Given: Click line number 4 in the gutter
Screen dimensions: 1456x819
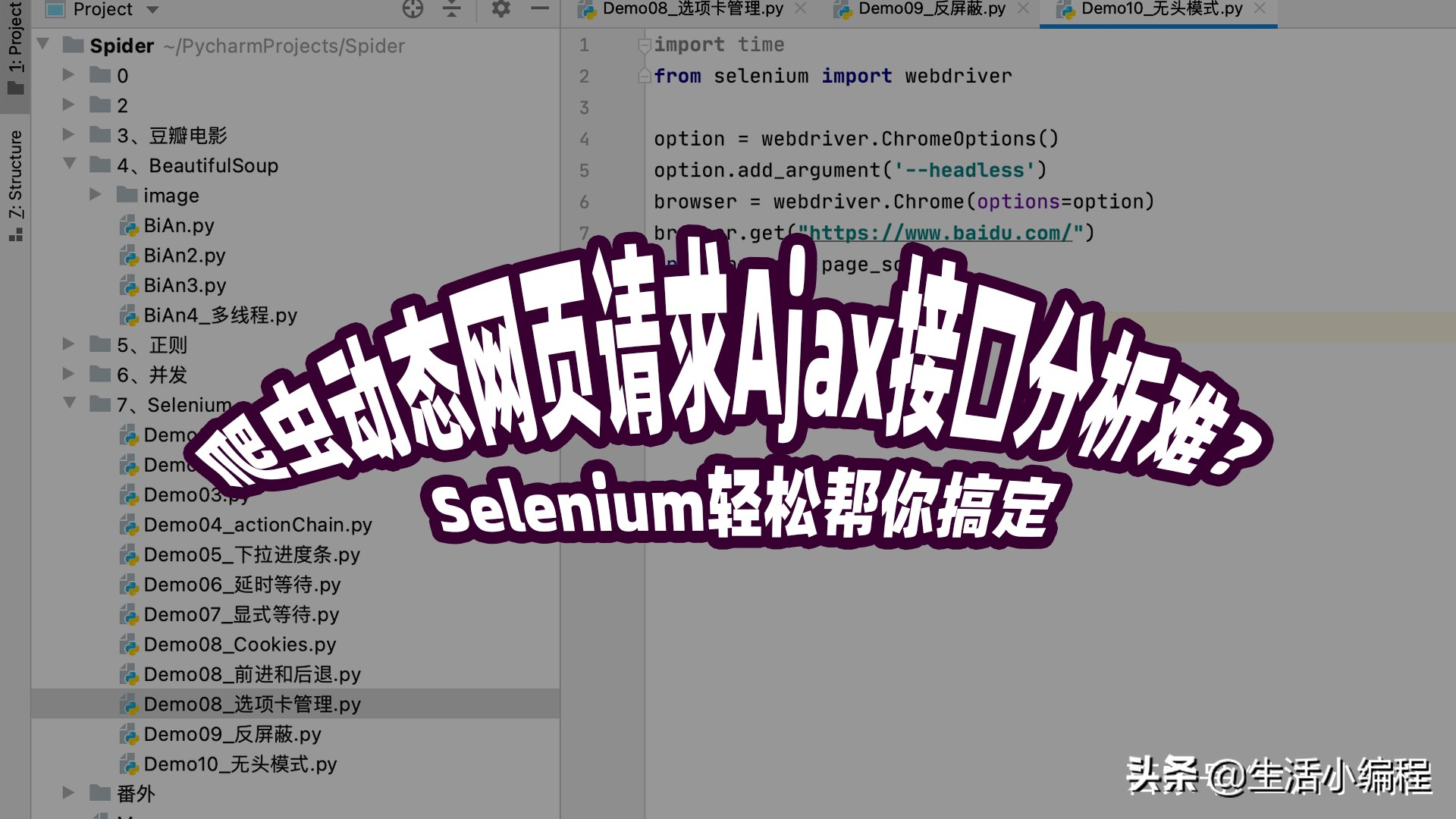Looking at the screenshot, I should point(584,139).
